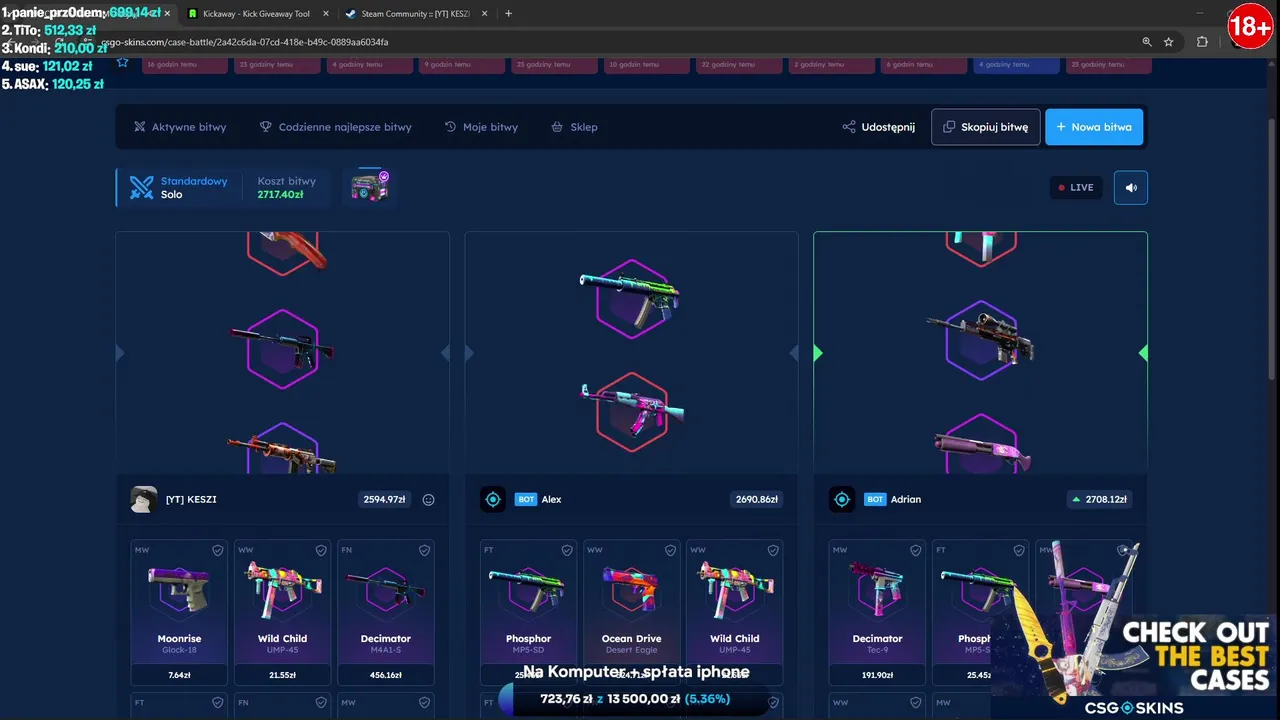Open the '10 godzin temu' battle chip
This screenshot has width=1280, height=720.
pos(647,65)
